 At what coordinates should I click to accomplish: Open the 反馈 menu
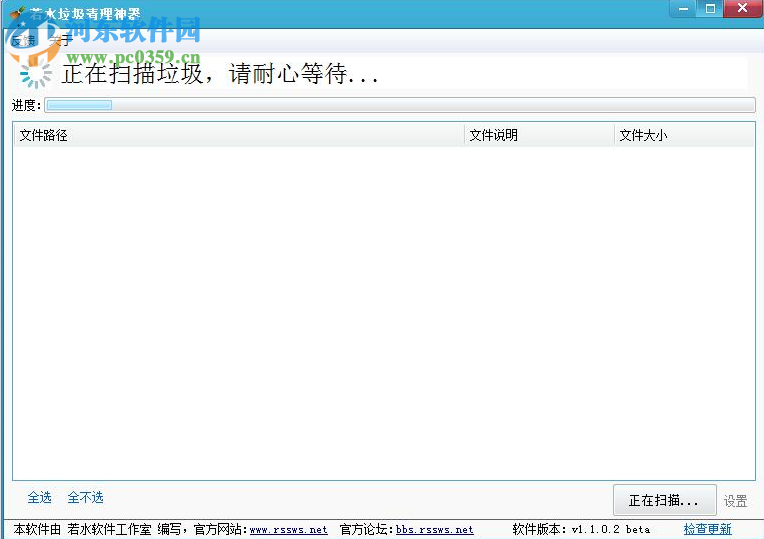(23, 41)
